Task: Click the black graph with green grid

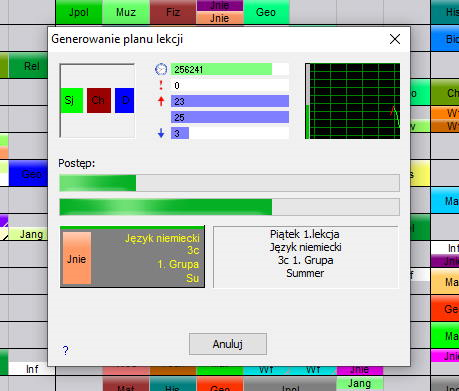Action: pos(353,101)
